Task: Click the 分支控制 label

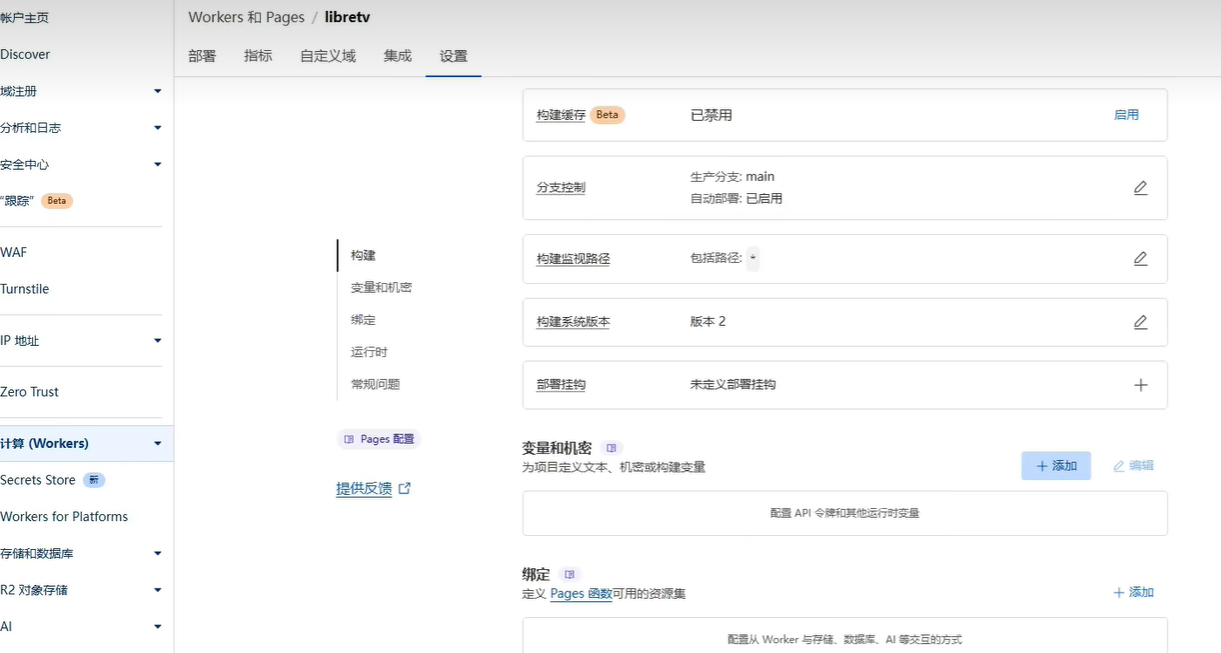Action: [561, 188]
